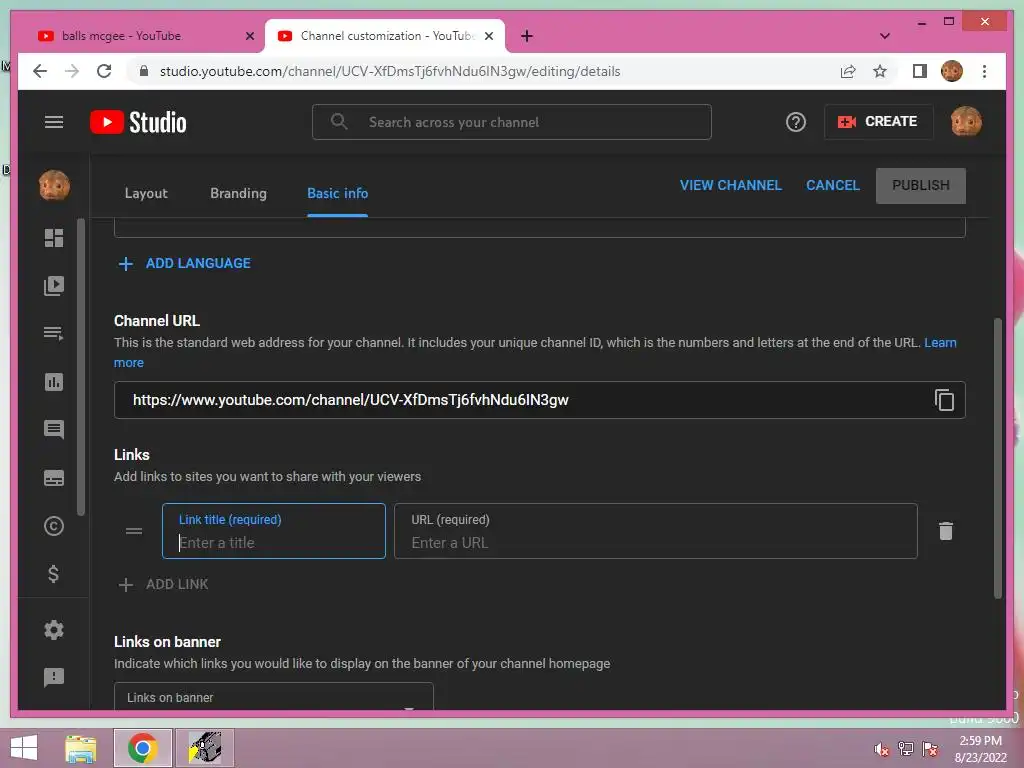
Task: Close the balls mcgee YouTube tab
Action: 249,37
